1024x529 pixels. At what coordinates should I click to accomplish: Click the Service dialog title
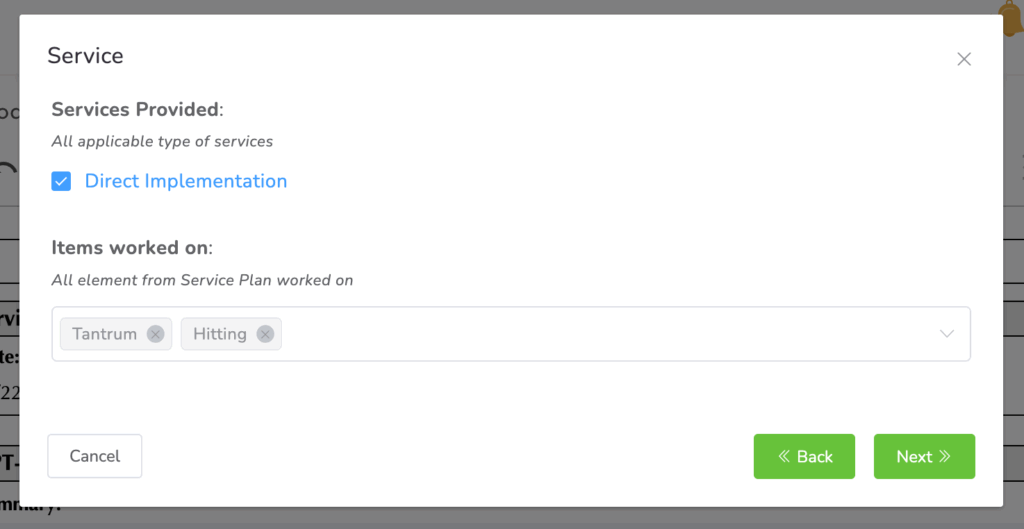86,56
